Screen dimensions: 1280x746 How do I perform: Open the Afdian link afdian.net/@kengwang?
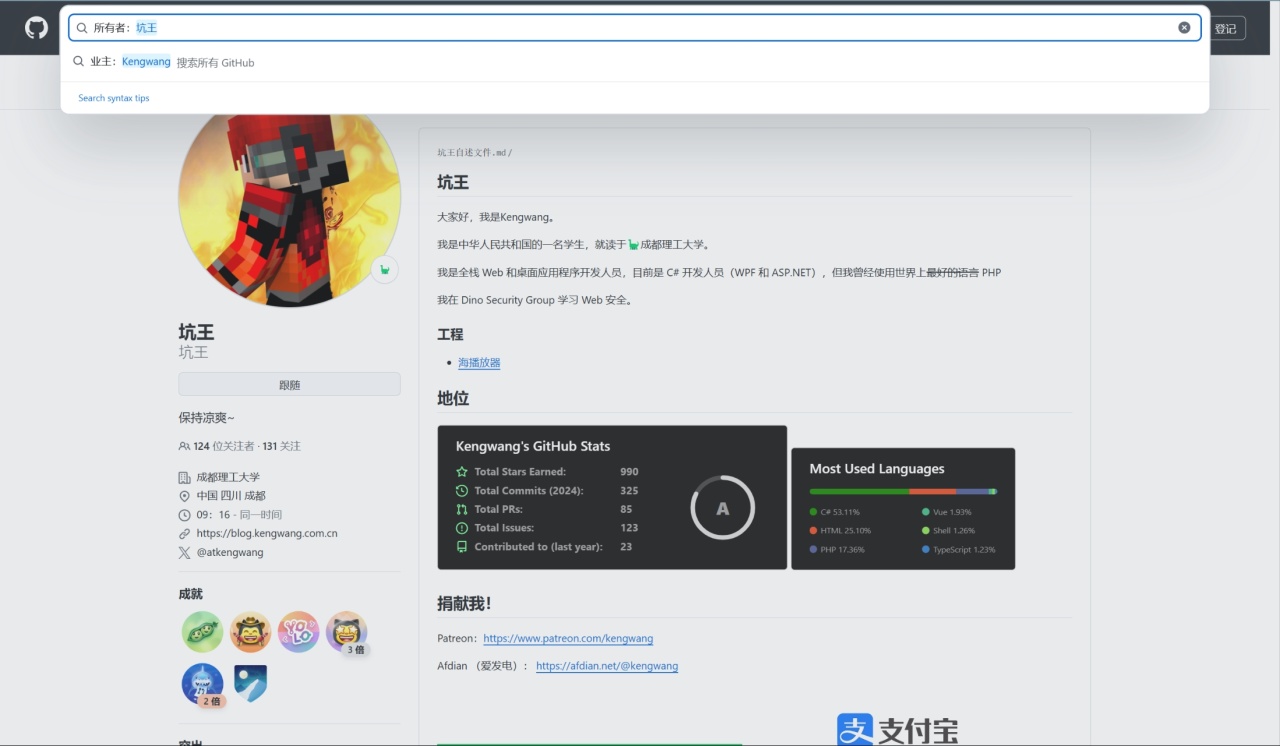[607, 666]
